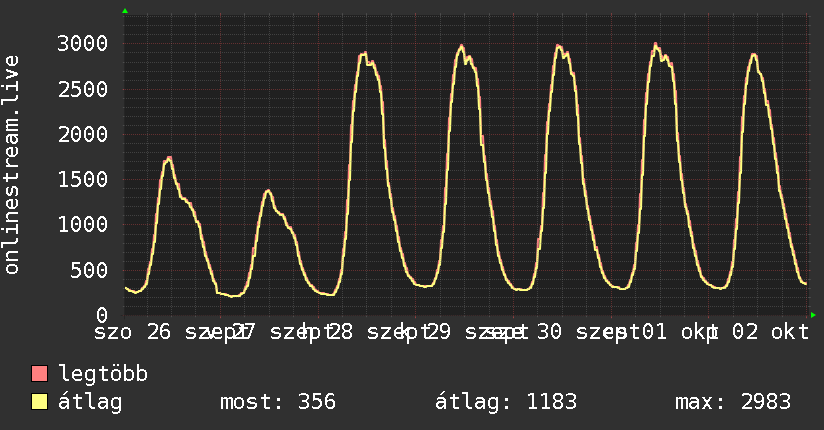Click the 500 y-axis label
Image resolution: width=824 pixels, height=430 pixels.
click(x=89, y=270)
